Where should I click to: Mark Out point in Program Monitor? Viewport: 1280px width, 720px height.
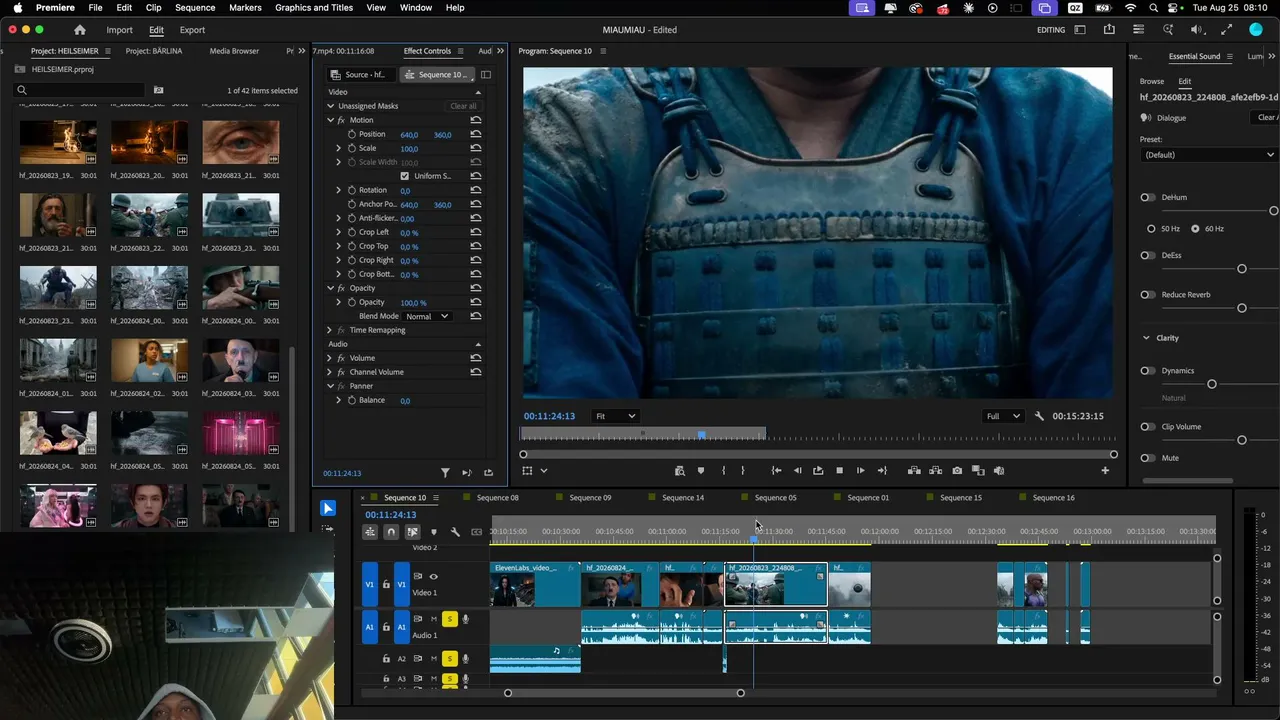pos(742,471)
